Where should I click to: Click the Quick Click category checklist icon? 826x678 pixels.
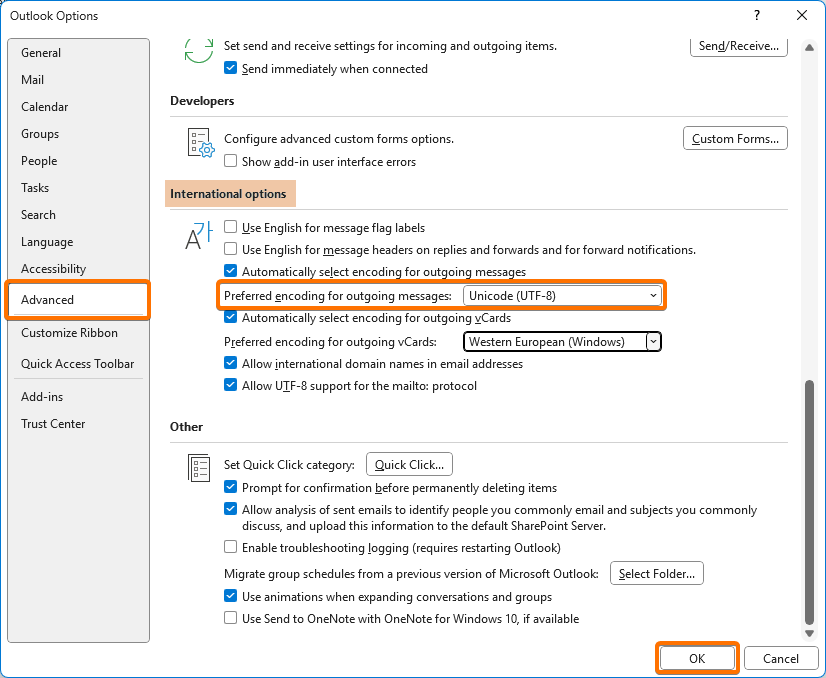coord(199,468)
